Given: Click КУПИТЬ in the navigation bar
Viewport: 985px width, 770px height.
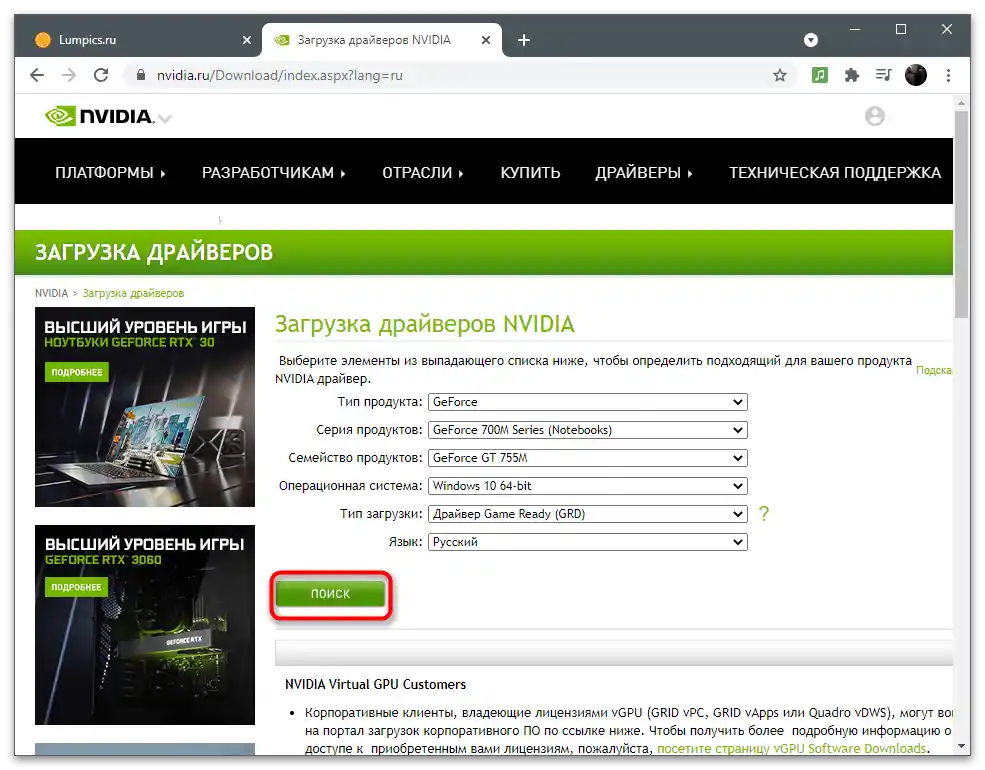Looking at the screenshot, I should coord(530,173).
